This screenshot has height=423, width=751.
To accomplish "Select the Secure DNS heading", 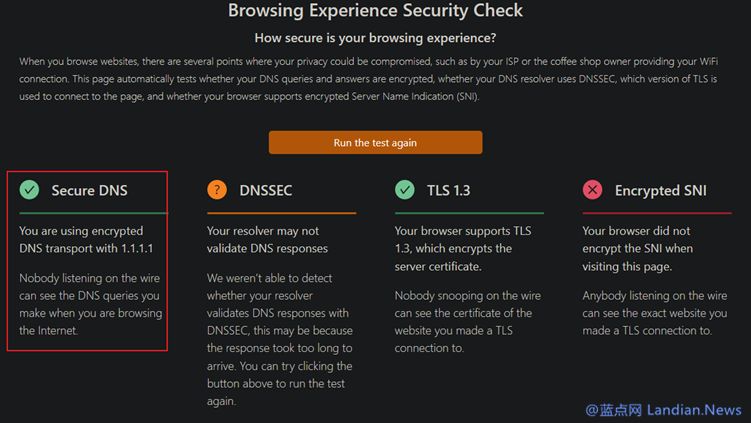I will pos(90,191).
